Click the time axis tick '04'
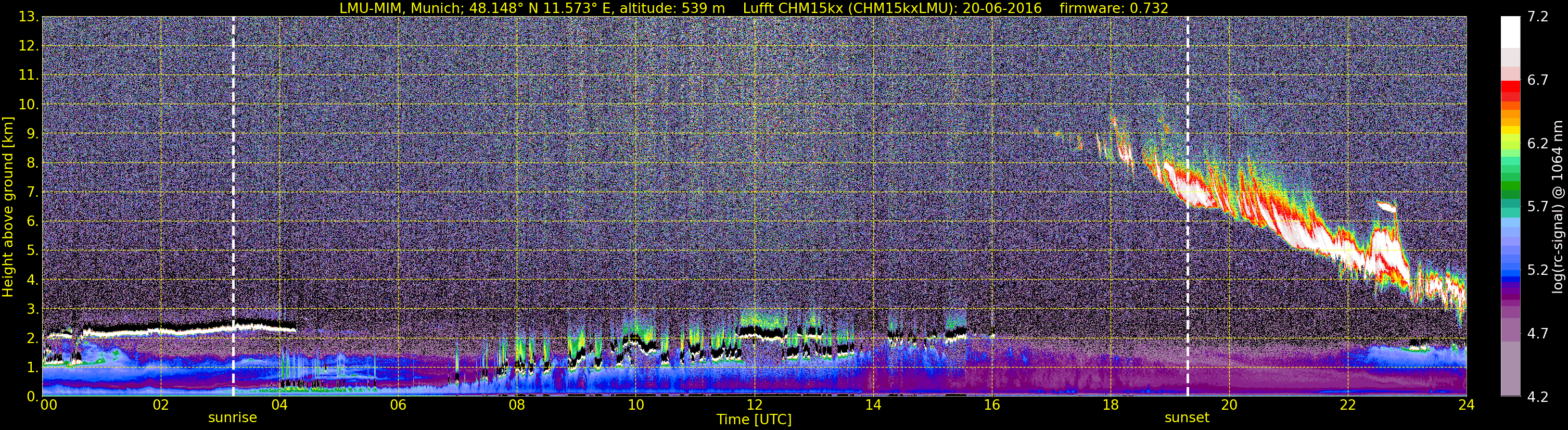Image resolution: width=1568 pixels, height=430 pixels. pos(279,406)
